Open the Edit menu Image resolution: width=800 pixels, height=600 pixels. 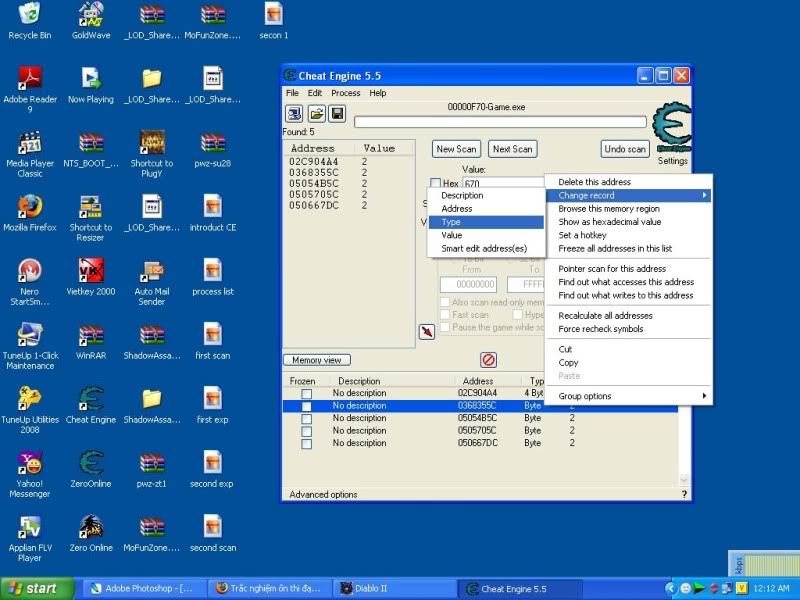pyautogui.click(x=314, y=93)
